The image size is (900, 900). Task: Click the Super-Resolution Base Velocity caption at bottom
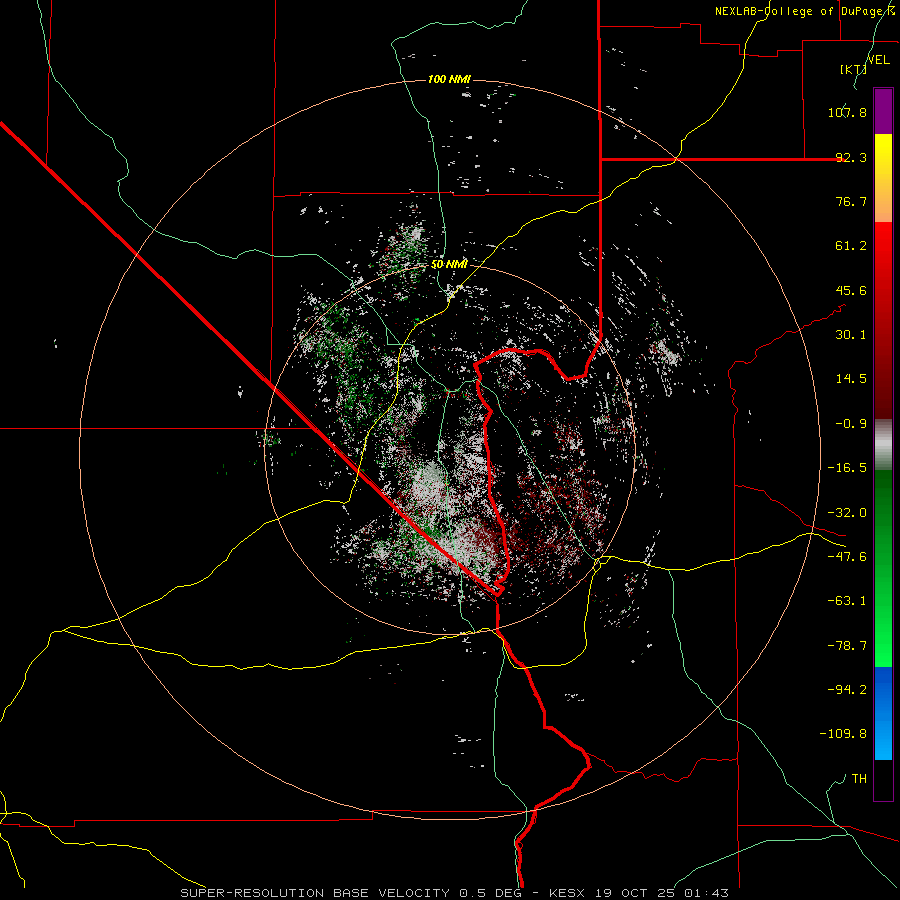click(455, 893)
